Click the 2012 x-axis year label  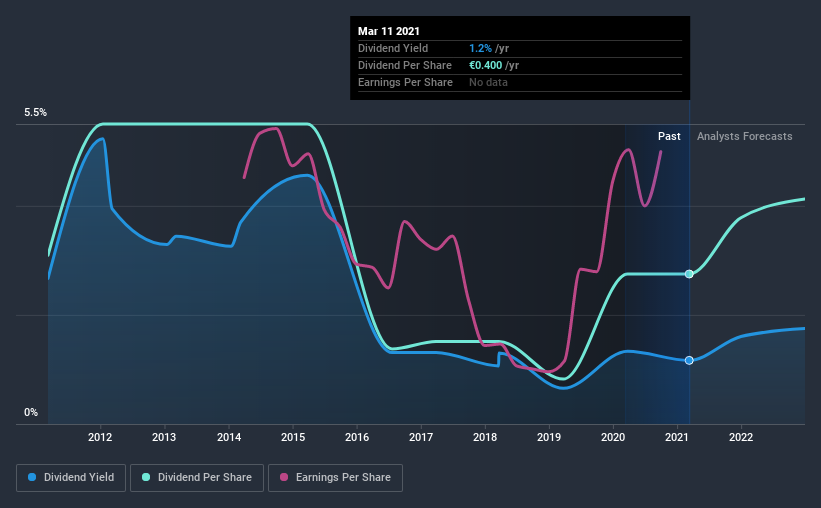pos(100,437)
